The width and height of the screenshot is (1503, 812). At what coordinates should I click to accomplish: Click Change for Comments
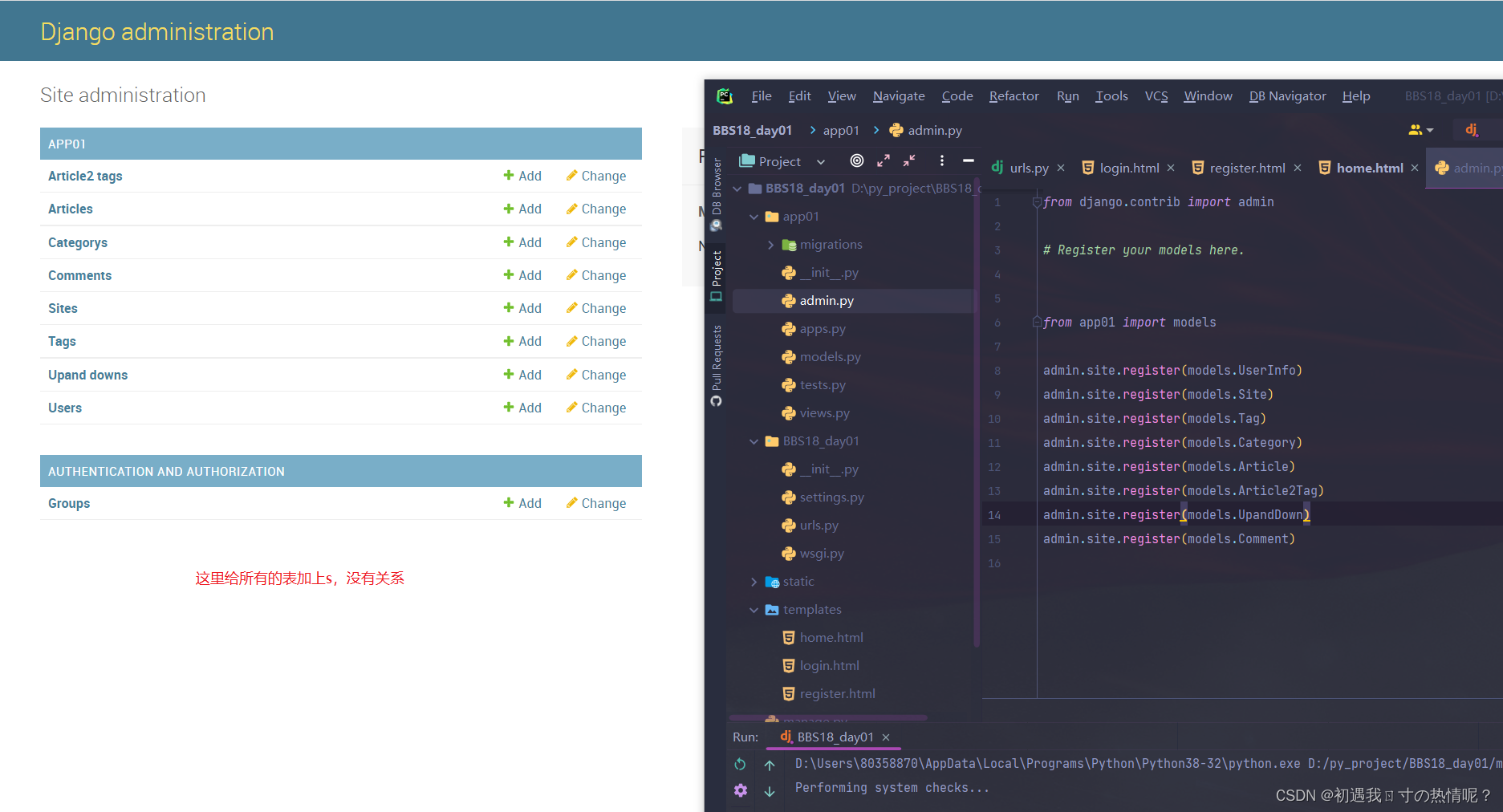596,275
